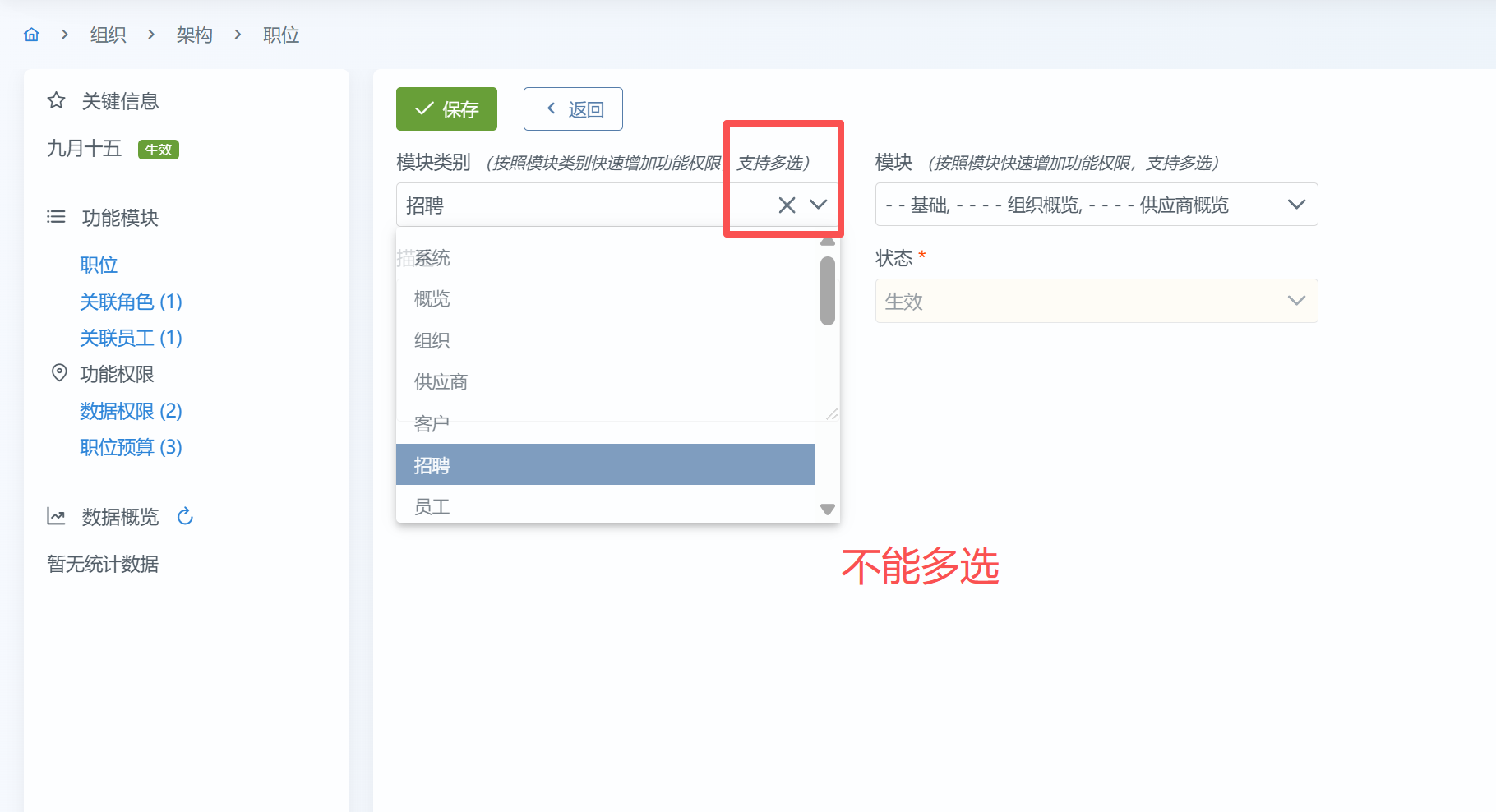Select 概览 option in dropdown list
The height and width of the screenshot is (812, 1496).
coord(432,299)
